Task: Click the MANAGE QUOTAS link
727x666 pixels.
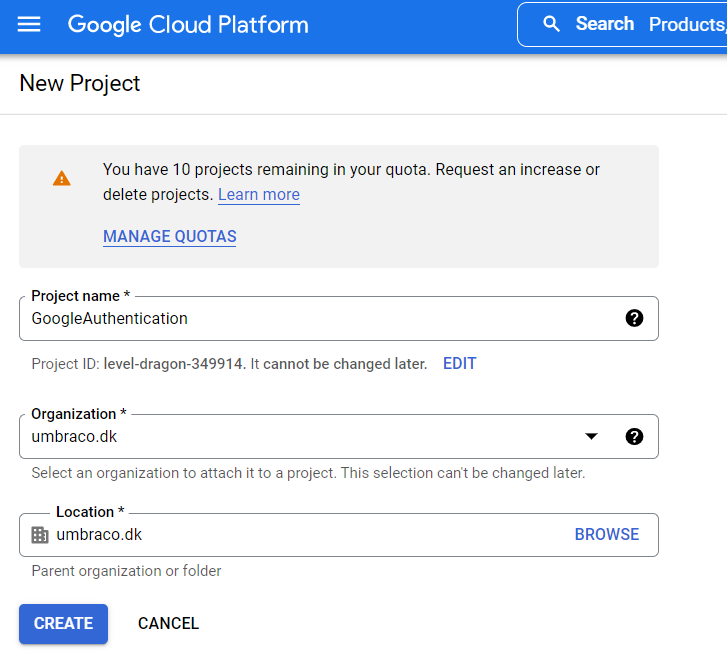Action: pyautogui.click(x=170, y=237)
